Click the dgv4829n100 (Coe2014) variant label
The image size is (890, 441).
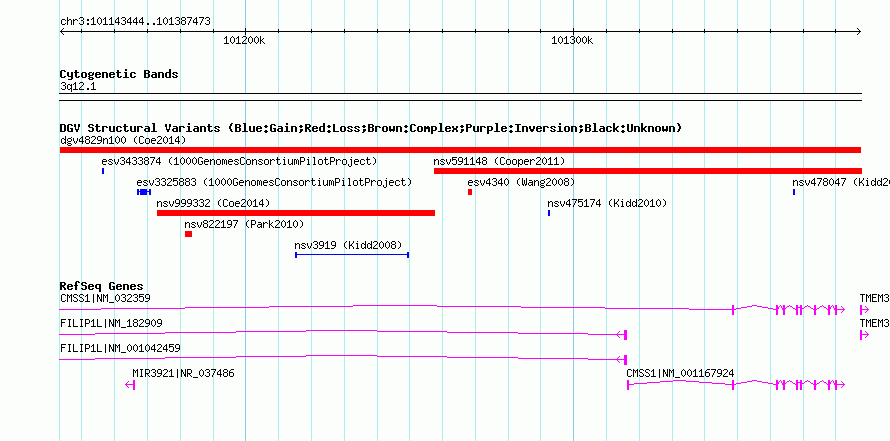pos(123,140)
